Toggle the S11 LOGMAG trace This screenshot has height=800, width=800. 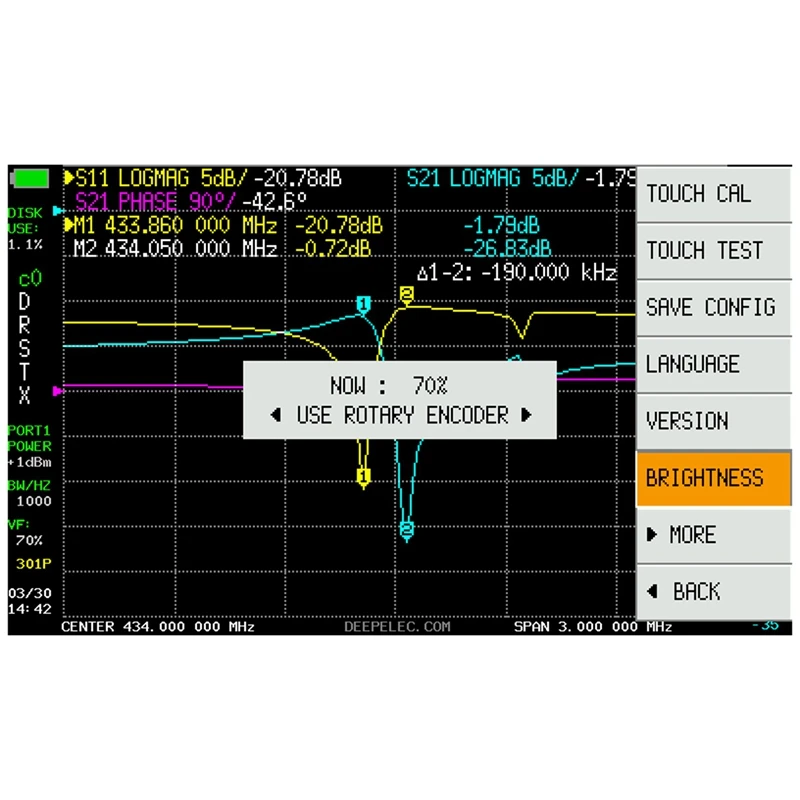[x=200, y=178]
